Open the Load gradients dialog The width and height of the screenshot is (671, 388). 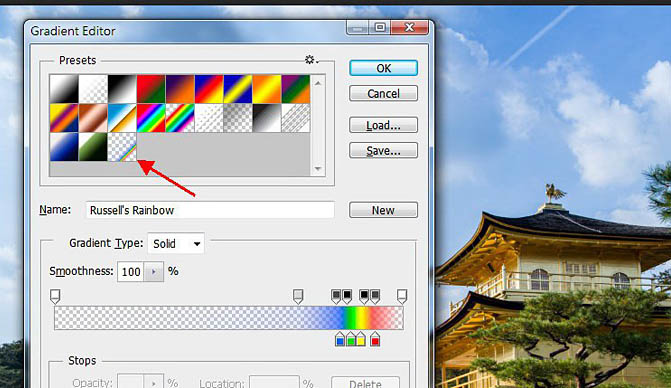tap(383, 125)
